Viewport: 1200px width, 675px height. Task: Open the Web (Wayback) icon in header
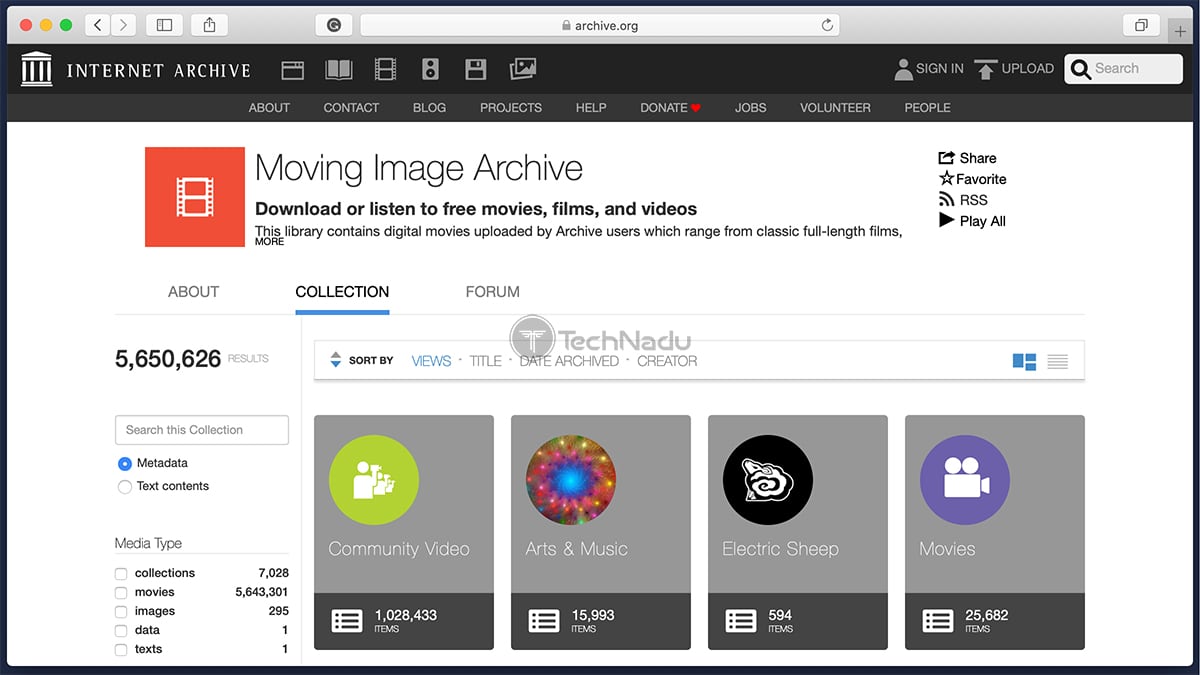click(x=292, y=69)
